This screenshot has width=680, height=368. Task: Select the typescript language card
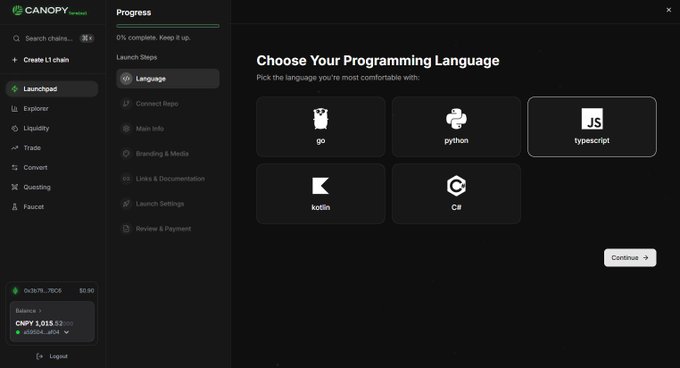pyautogui.click(x=592, y=127)
